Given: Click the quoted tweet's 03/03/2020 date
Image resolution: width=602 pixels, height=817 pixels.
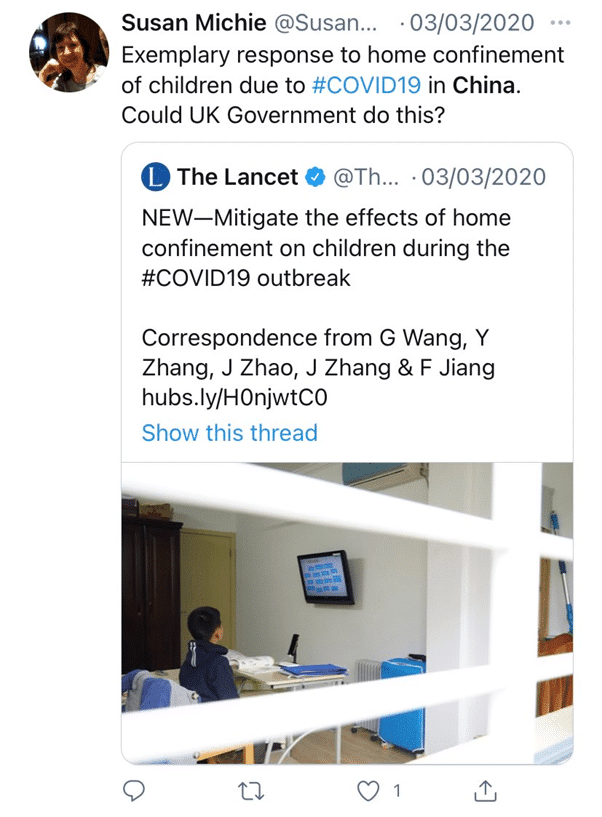Looking at the screenshot, I should pyautogui.click(x=483, y=177).
